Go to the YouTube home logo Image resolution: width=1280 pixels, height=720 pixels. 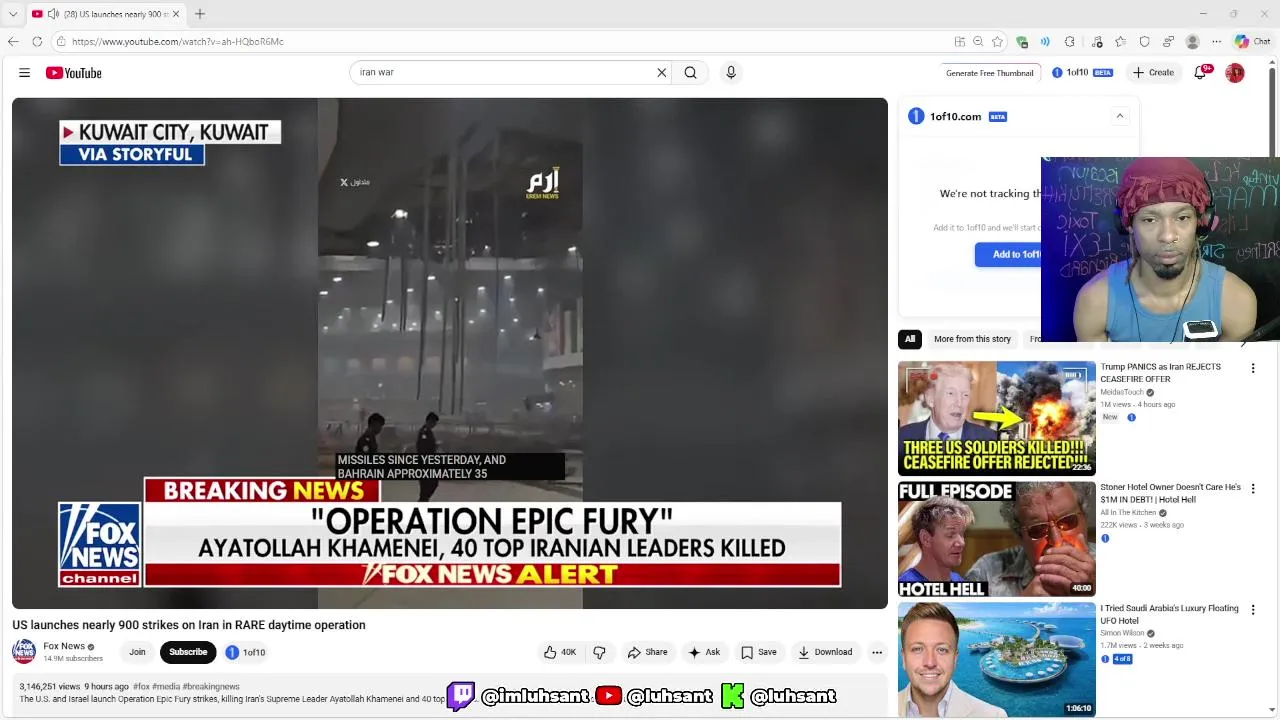tap(73, 73)
